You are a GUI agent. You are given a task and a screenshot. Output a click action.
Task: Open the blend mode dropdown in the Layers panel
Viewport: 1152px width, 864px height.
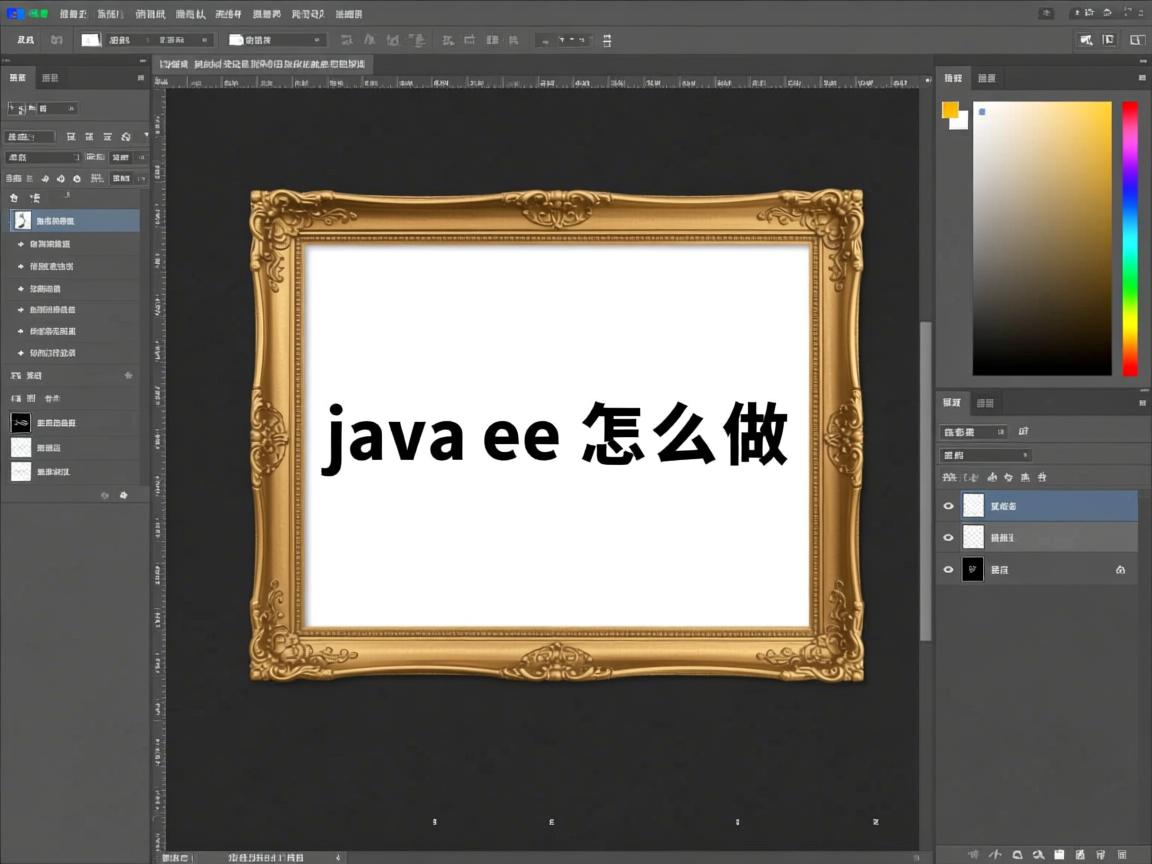pyautogui.click(x=985, y=454)
